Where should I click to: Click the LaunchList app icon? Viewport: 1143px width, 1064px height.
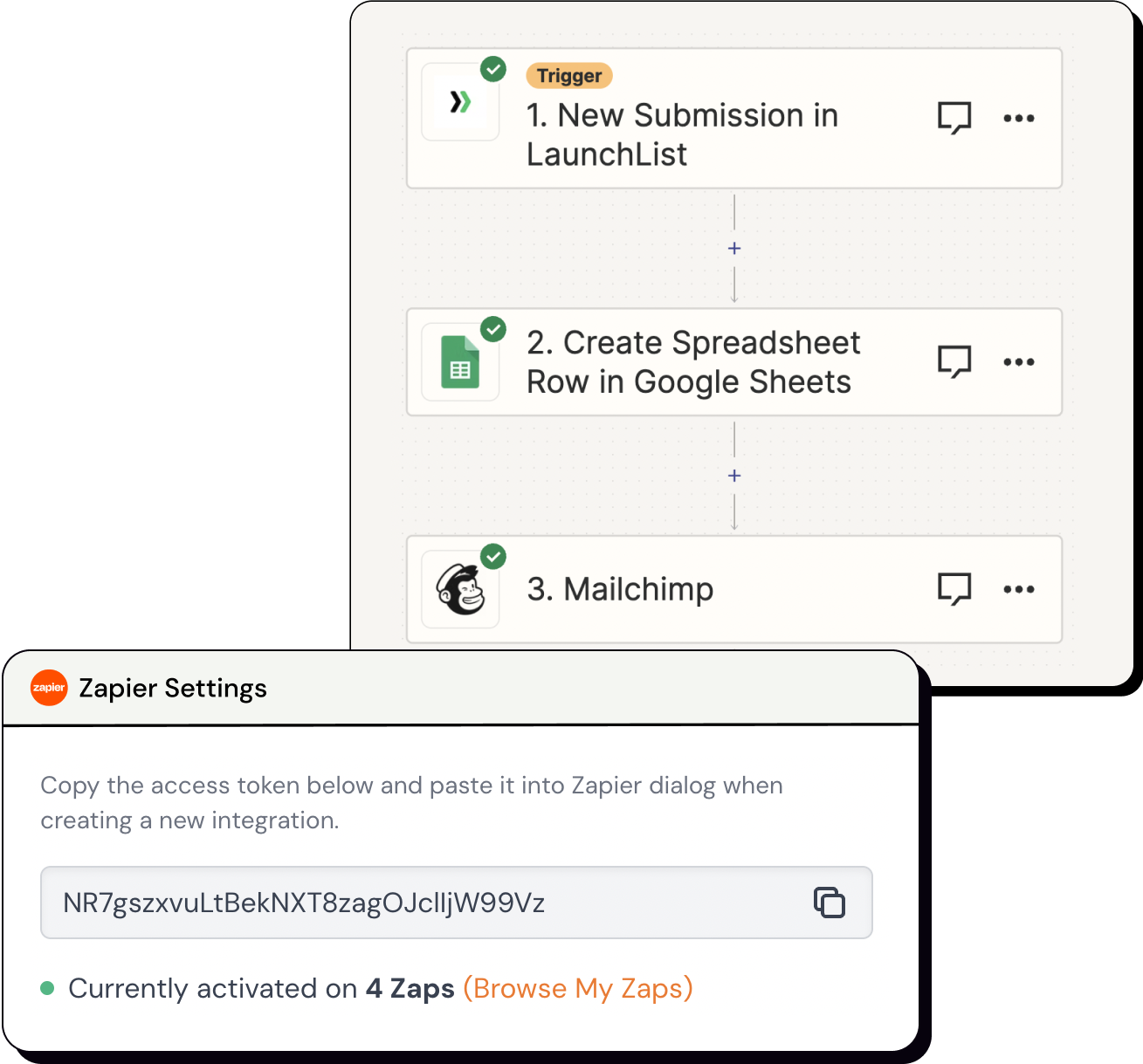(x=460, y=102)
